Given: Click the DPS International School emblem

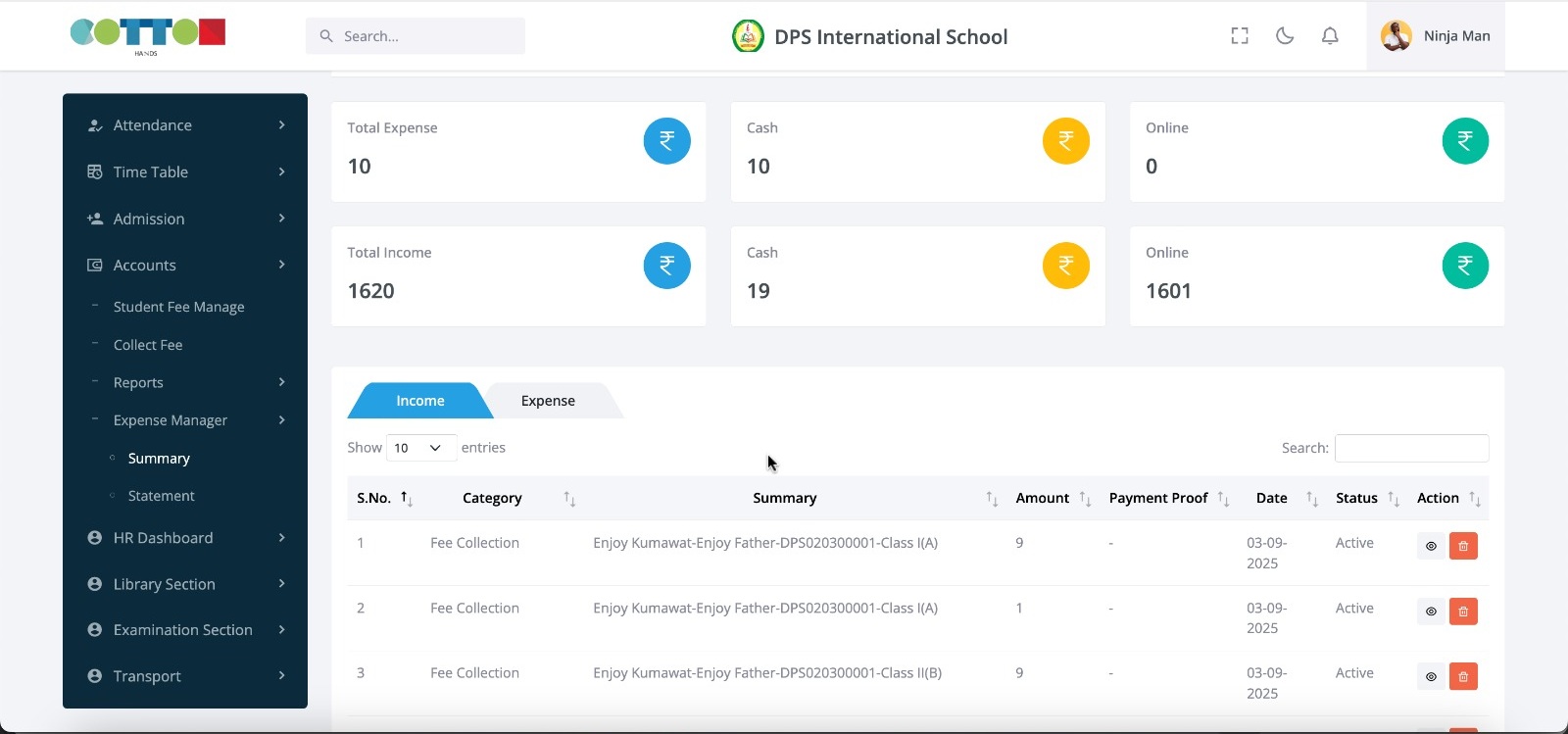Looking at the screenshot, I should point(748,37).
